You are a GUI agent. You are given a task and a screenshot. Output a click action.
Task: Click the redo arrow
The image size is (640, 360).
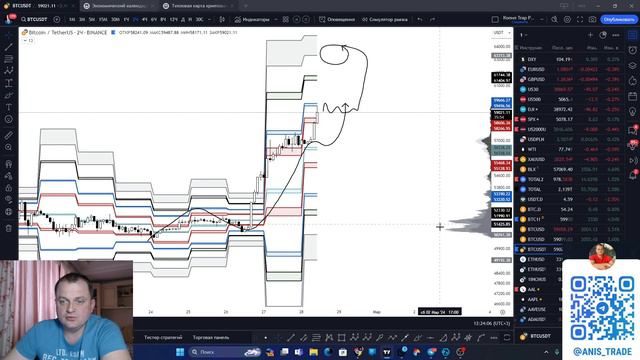(433, 19)
